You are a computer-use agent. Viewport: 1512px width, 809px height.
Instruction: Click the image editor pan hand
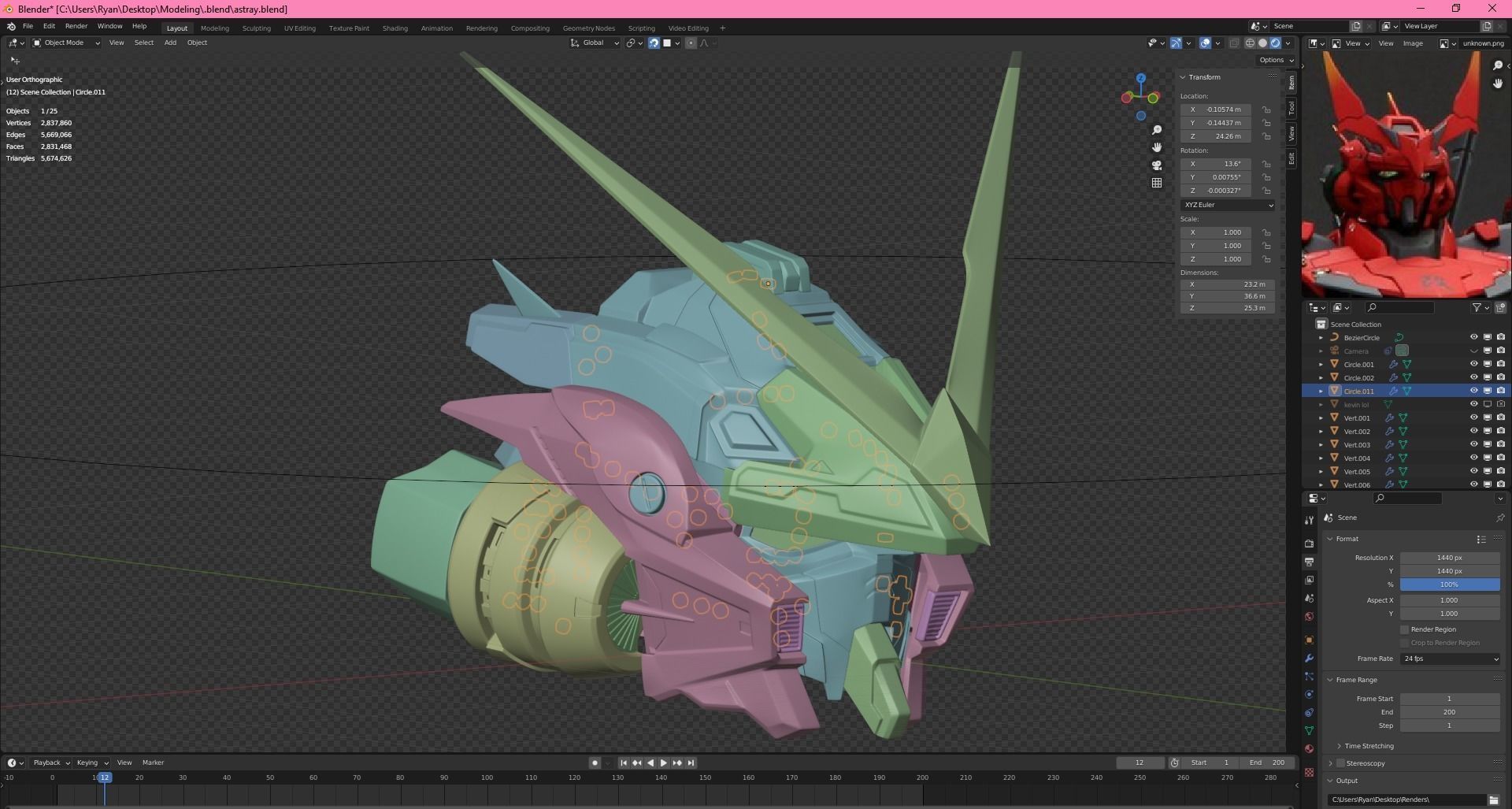pyautogui.click(x=1497, y=83)
